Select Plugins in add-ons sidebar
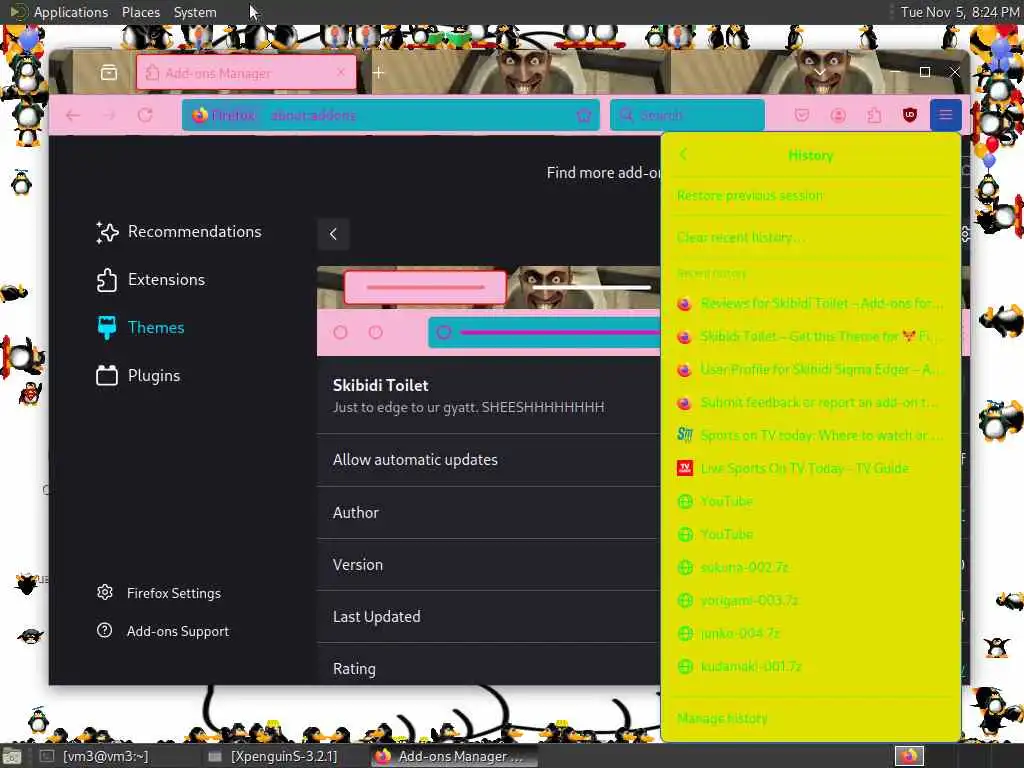 click(138, 376)
